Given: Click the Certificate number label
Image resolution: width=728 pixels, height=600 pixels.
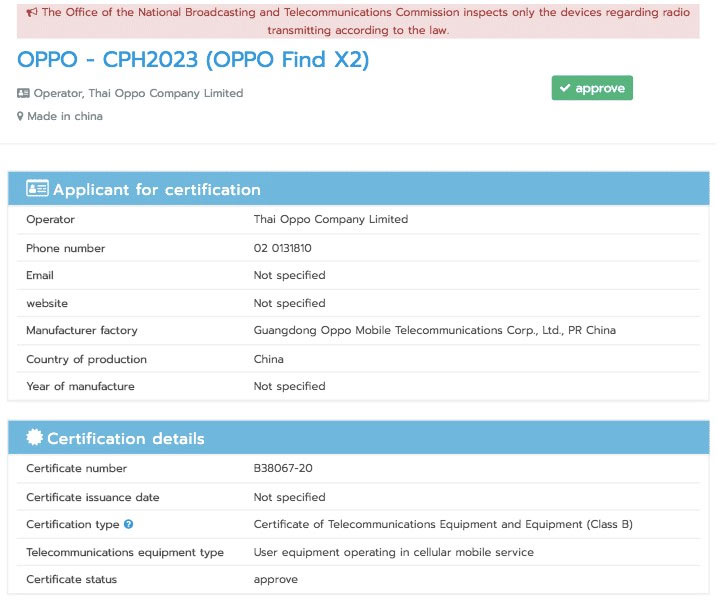Looking at the screenshot, I should coord(77,468).
